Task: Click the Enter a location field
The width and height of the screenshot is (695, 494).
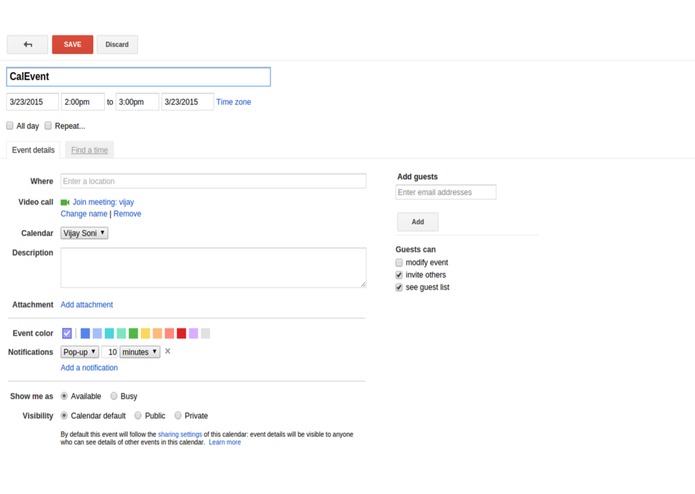Action: click(x=213, y=181)
